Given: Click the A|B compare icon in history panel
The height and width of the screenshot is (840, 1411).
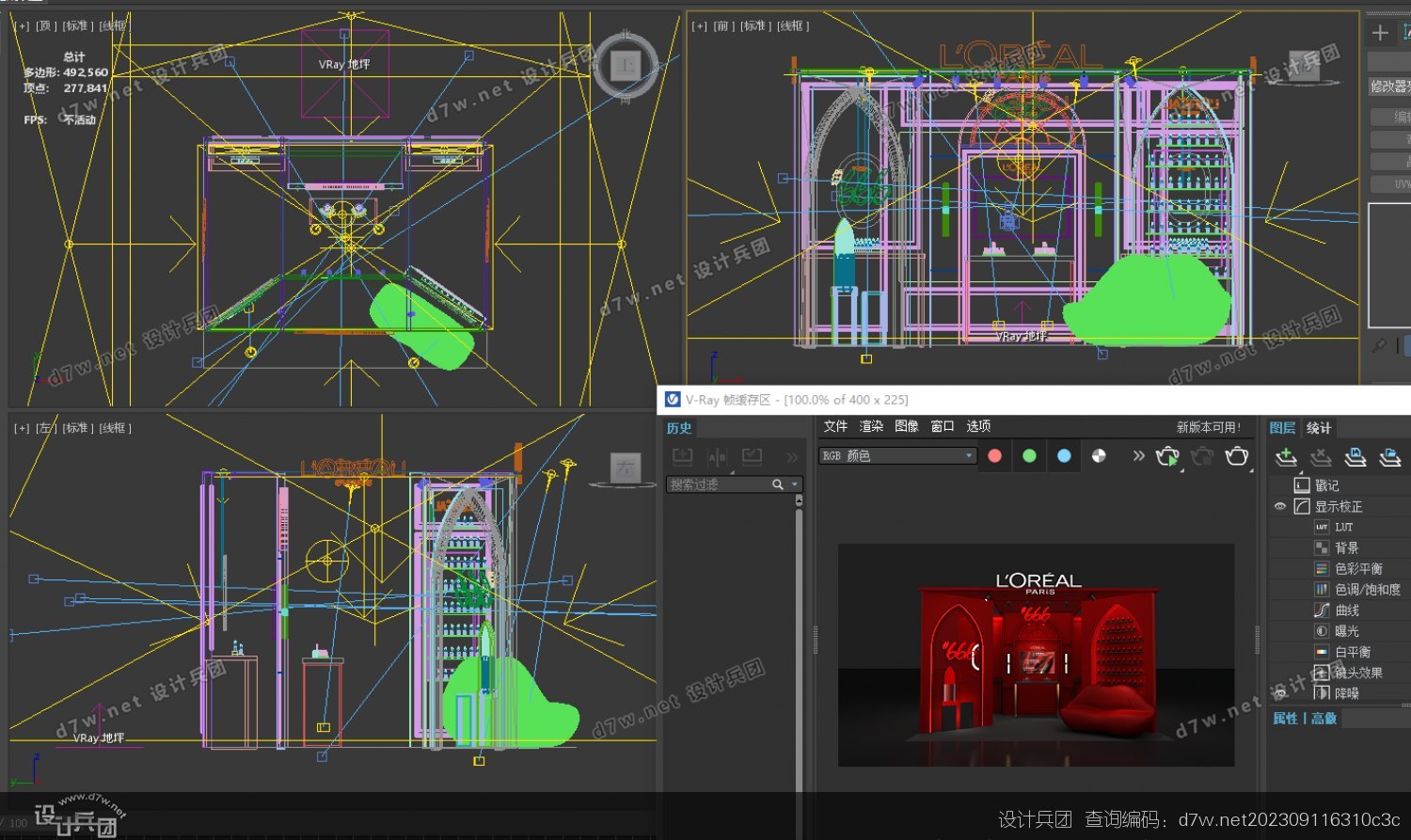Looking at the screenshot, I should pyautogui.click(x=717, y=456).
